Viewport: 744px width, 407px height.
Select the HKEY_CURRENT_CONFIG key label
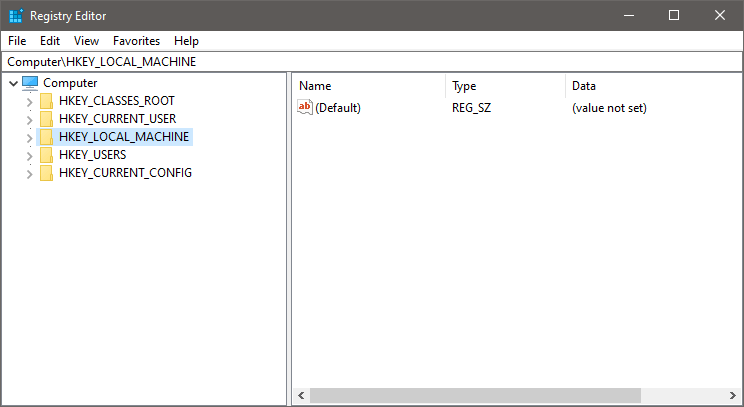coord(125,173)
